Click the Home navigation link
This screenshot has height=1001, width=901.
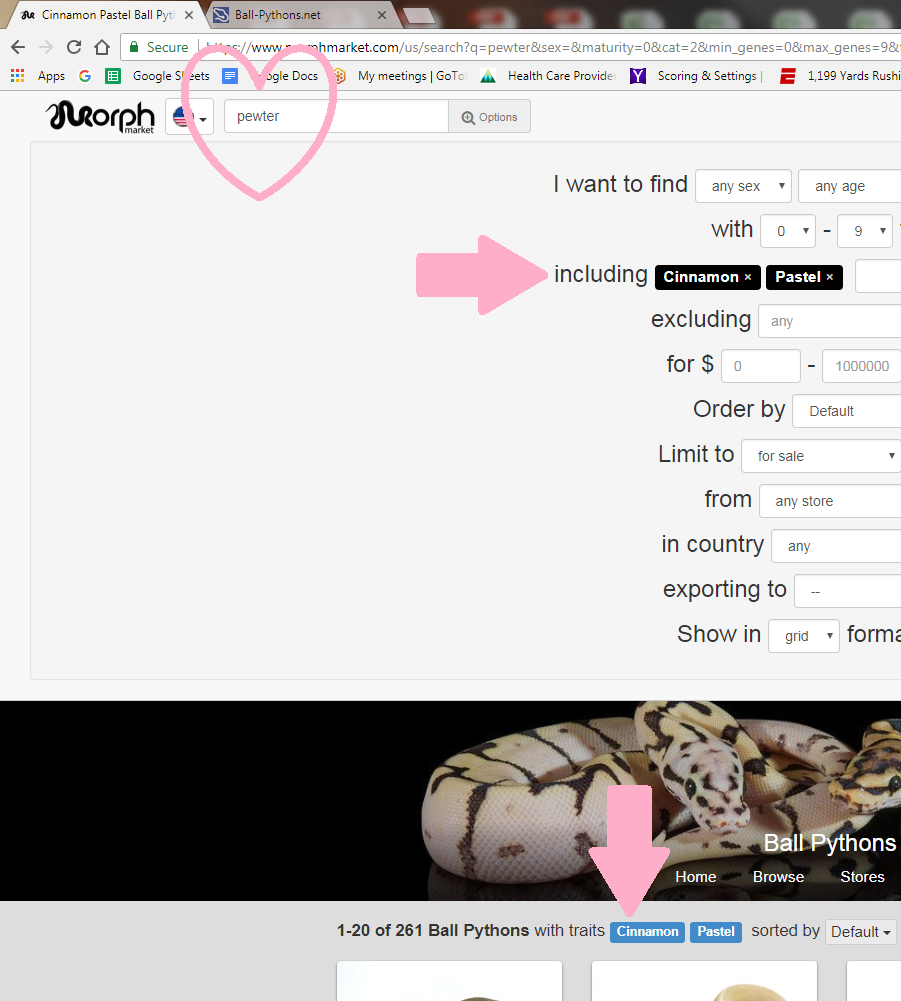click(695, 877)
